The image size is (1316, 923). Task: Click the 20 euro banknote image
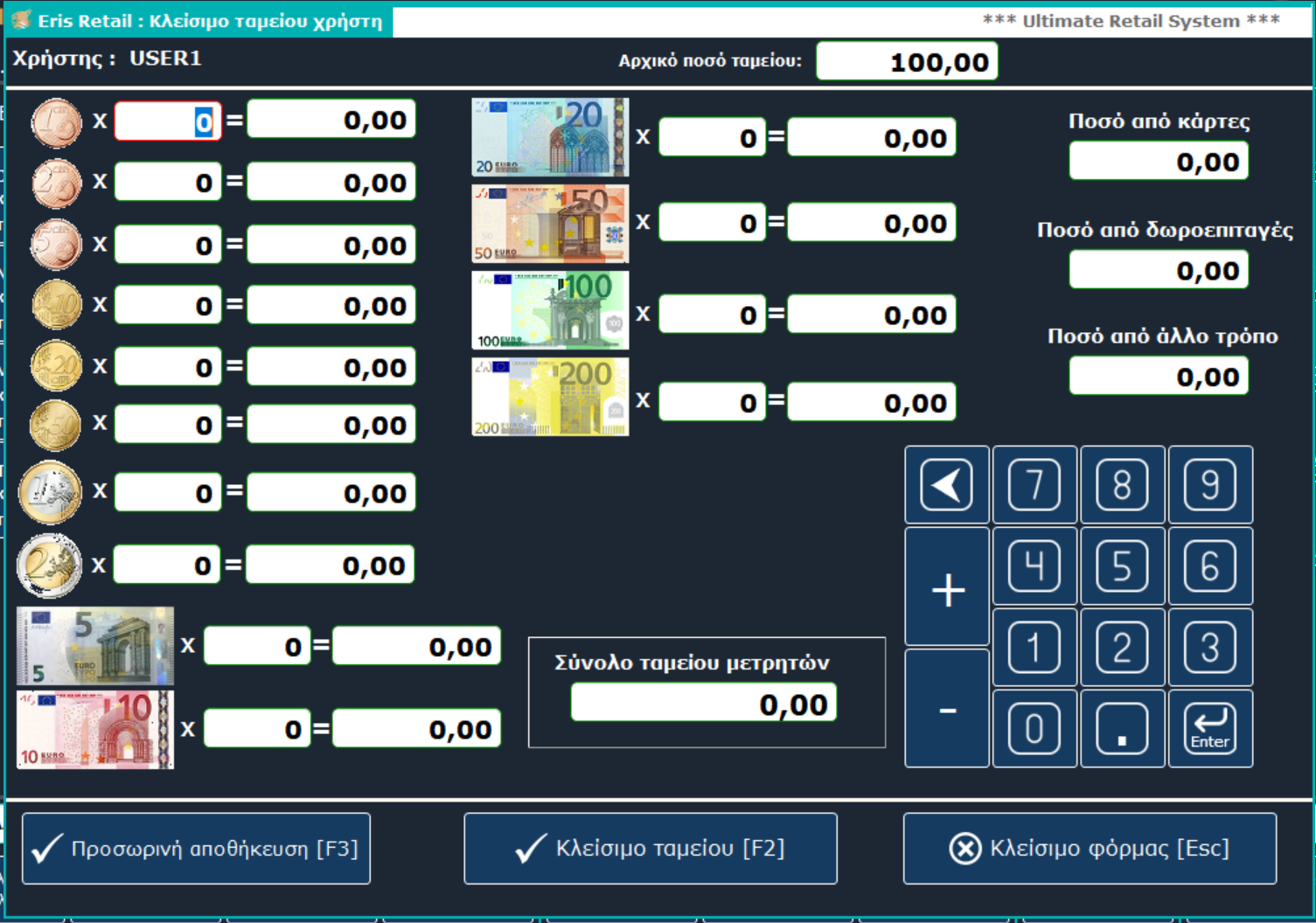pyautogui.click(x=550, y=137)
